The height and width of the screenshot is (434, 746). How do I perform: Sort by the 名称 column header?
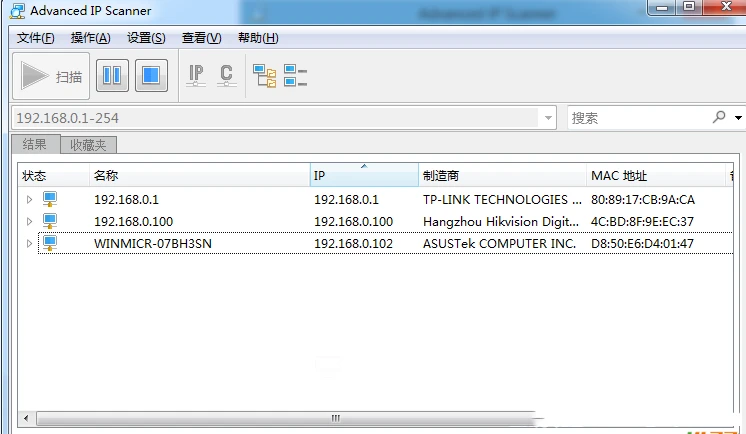coord(200,175)
